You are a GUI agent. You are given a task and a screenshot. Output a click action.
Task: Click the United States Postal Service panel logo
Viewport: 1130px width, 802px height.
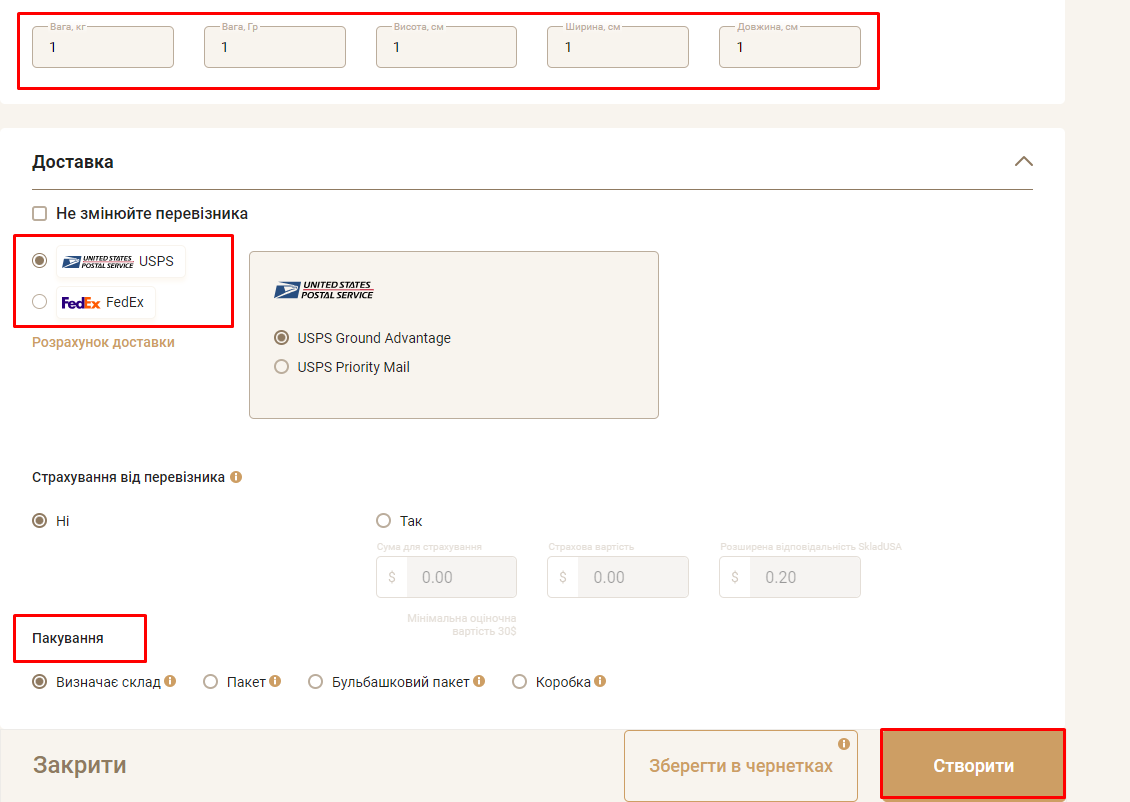pos(324,290)
